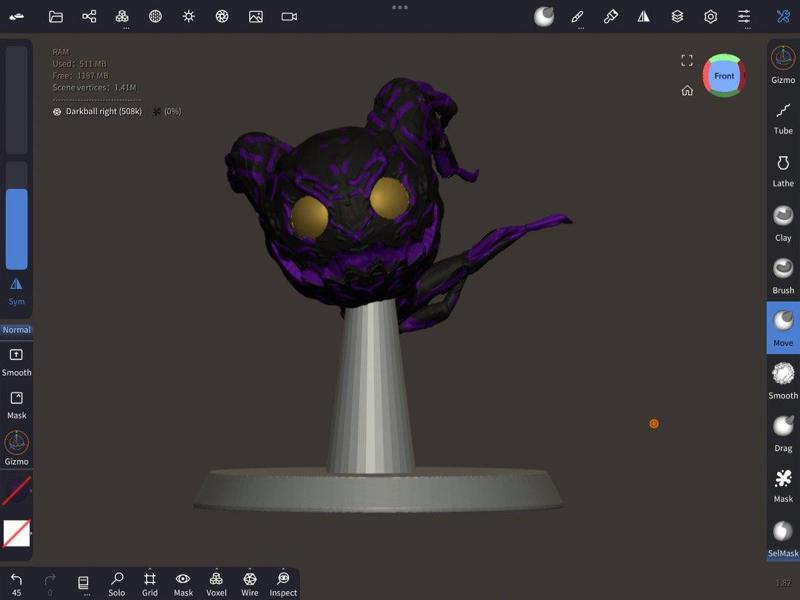Click the home view icon
Screen dimensions: 800x600
(x=686, y=90)
